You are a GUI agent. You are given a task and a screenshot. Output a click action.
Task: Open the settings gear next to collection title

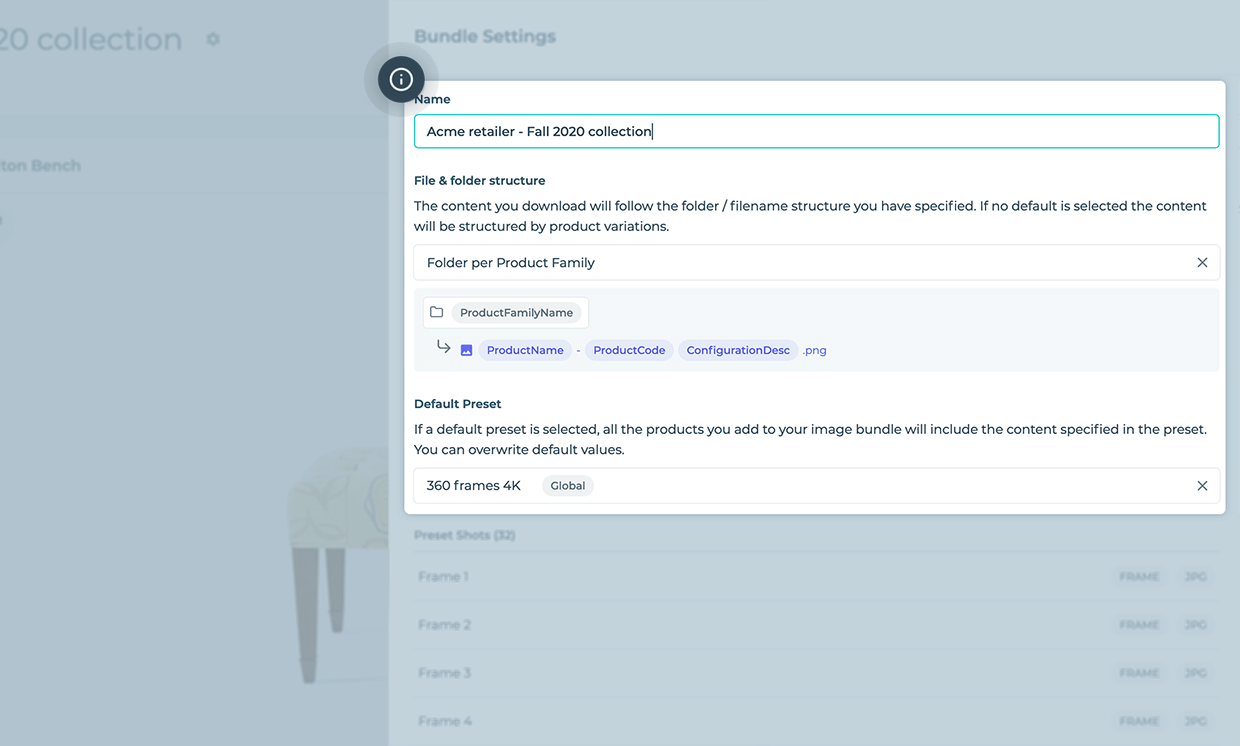point(213,38)
